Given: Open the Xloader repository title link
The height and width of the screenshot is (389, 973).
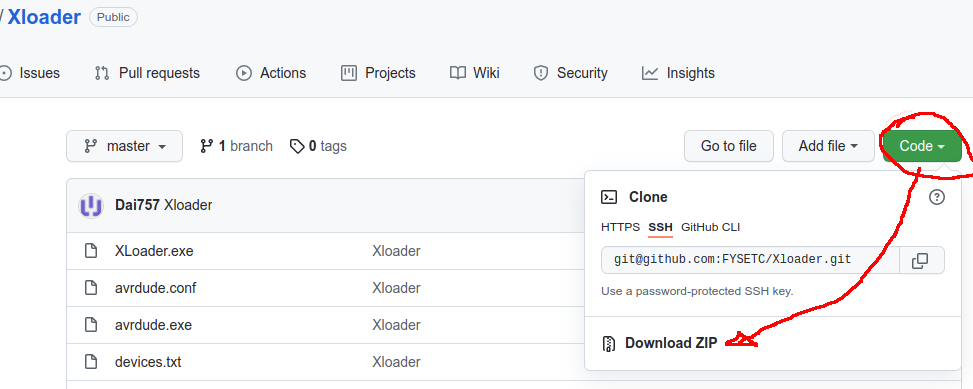Looking at the screenshot, I should (43, 17).
